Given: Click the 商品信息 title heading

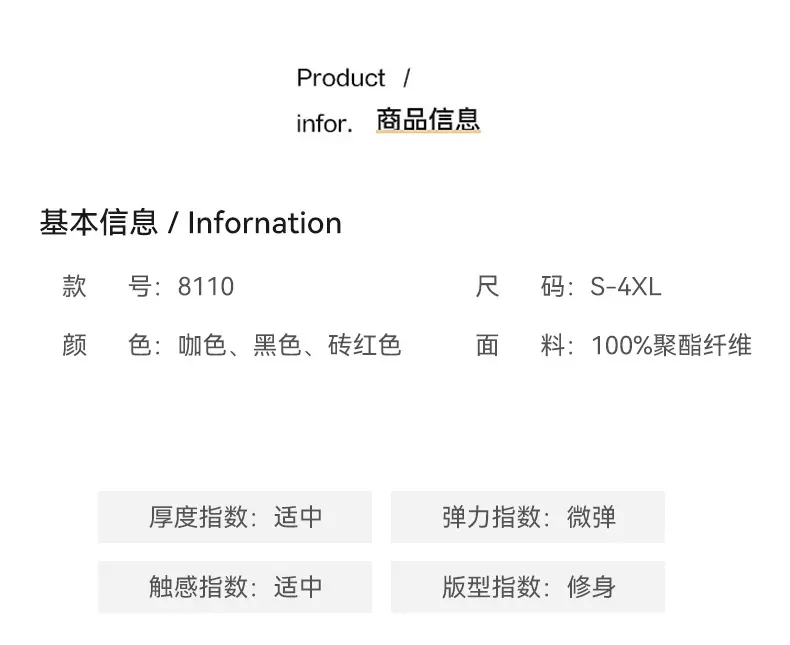Looking at the screenshot, I should coord(428,121).
